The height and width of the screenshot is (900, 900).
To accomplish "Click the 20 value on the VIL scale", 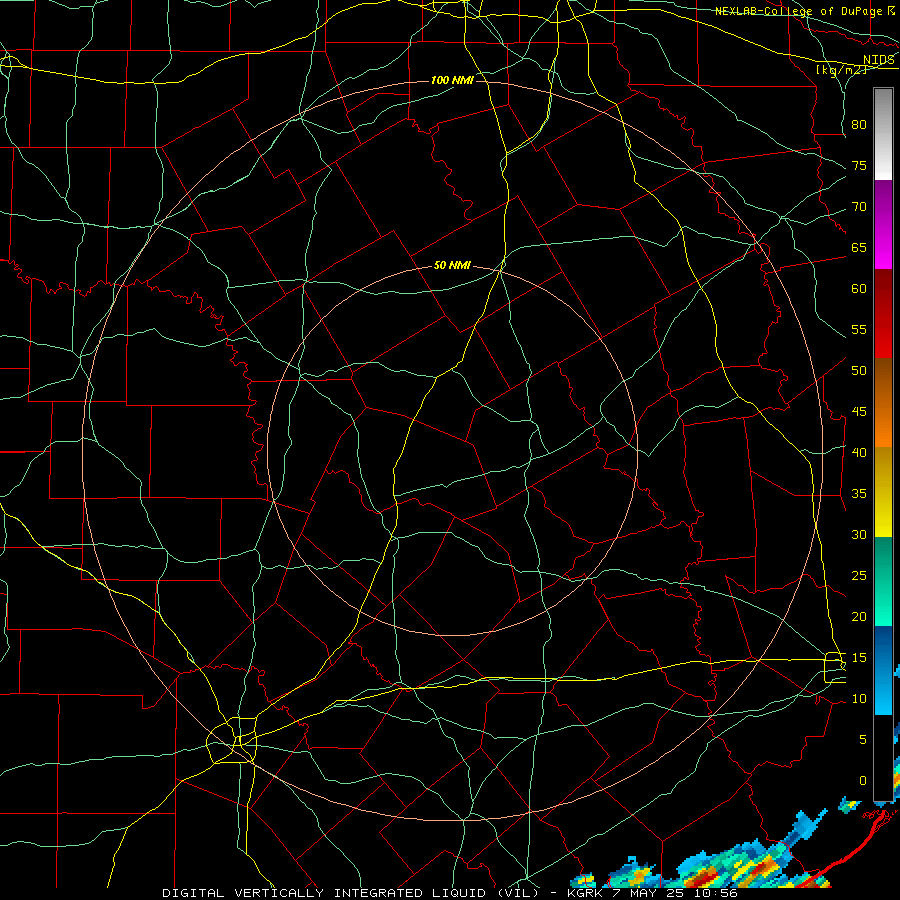I will [x=859, y=616].
